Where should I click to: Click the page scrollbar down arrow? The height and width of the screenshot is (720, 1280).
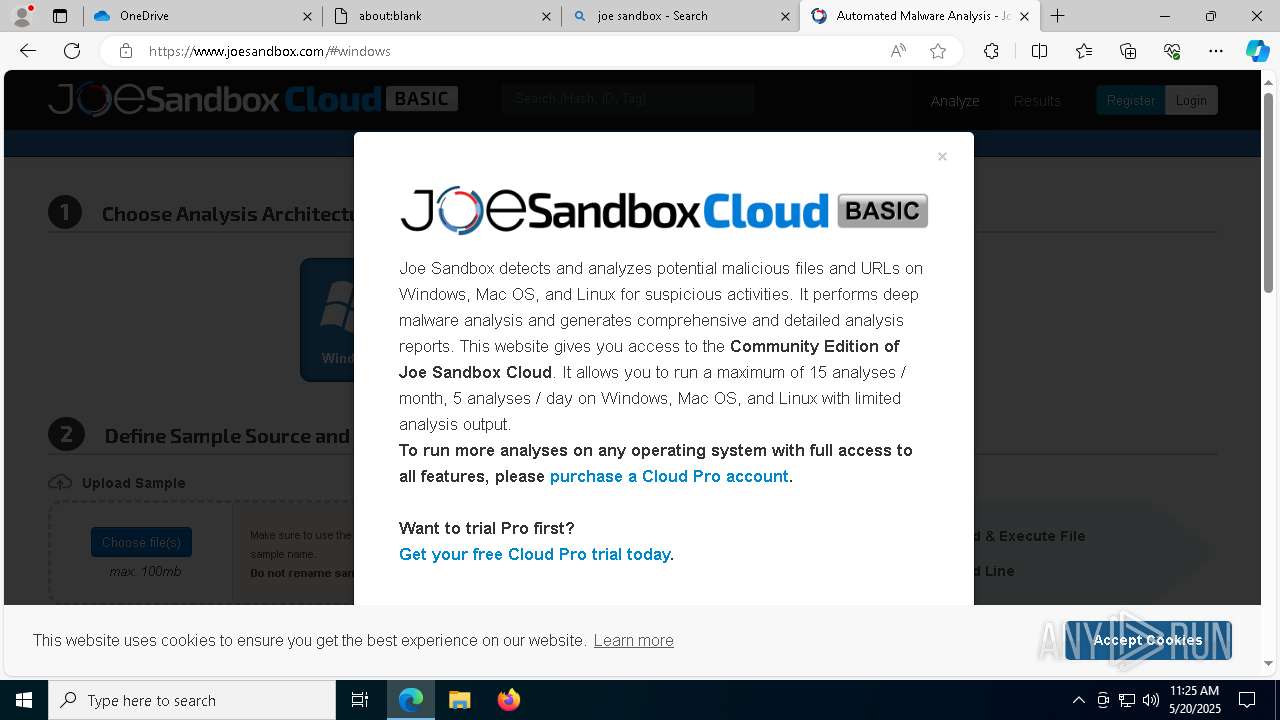(1269, 662)
